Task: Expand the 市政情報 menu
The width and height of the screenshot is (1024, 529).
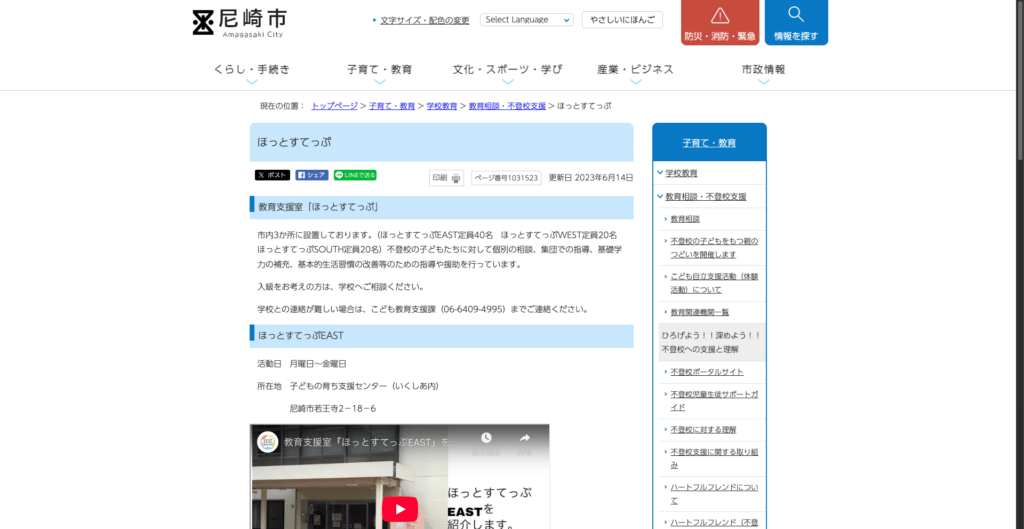Action: (763, 73)
